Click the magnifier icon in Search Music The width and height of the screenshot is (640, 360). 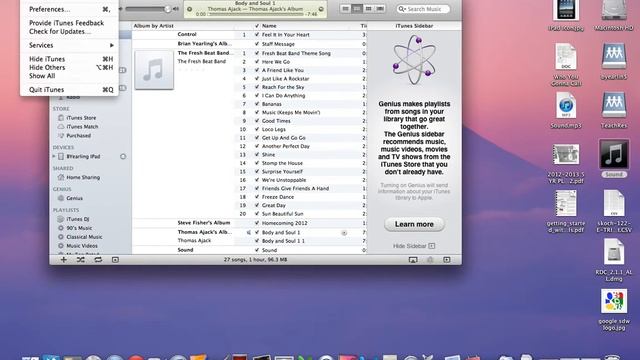402,9
